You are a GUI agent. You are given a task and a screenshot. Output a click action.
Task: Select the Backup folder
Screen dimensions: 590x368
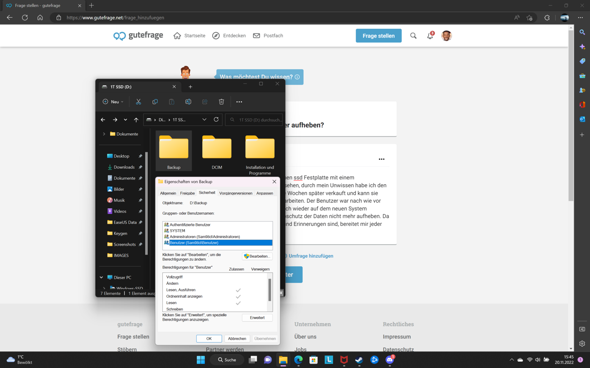pos(173,151)
